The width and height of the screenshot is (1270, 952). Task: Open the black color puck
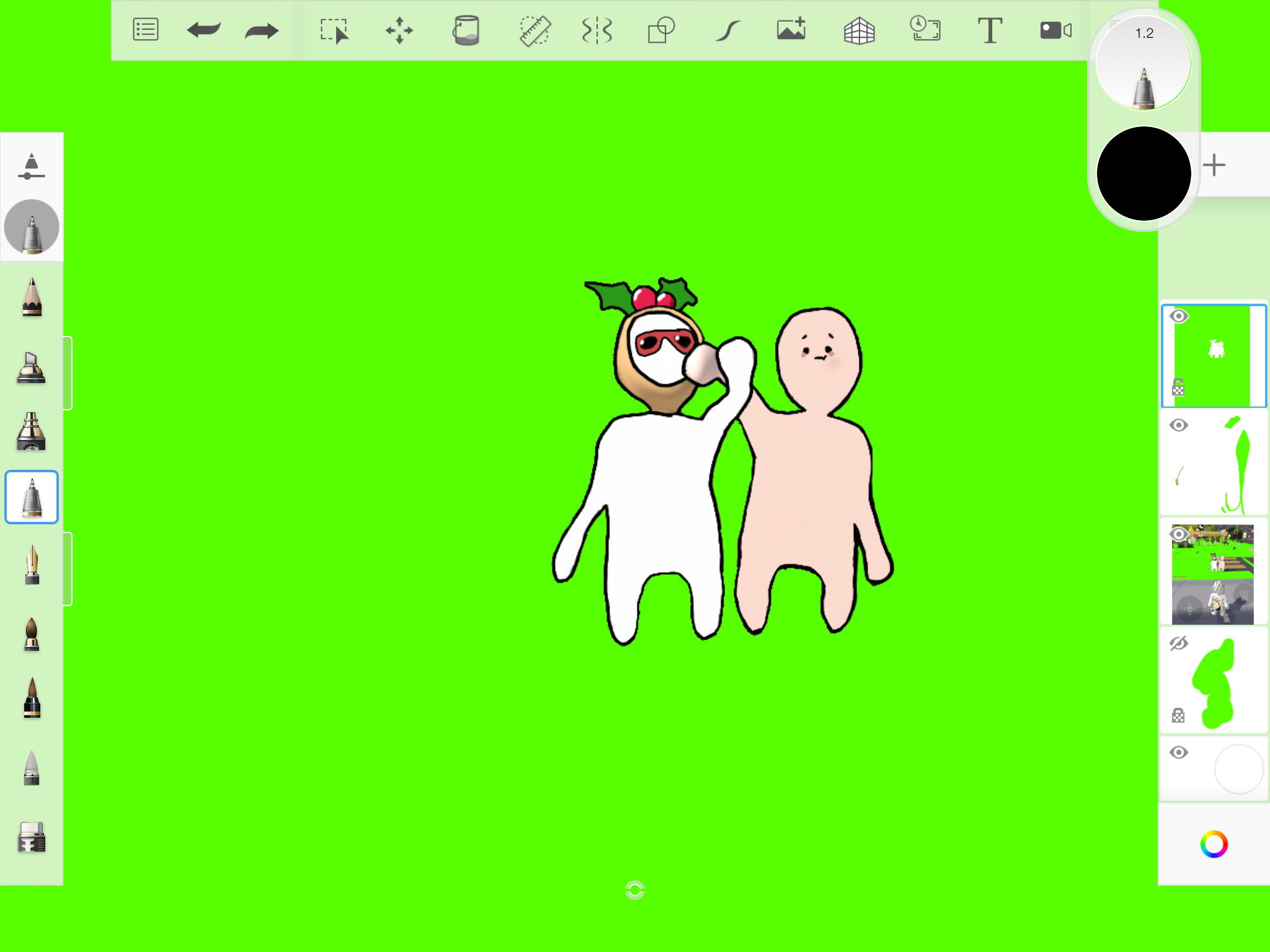(x=1143, y=174)
